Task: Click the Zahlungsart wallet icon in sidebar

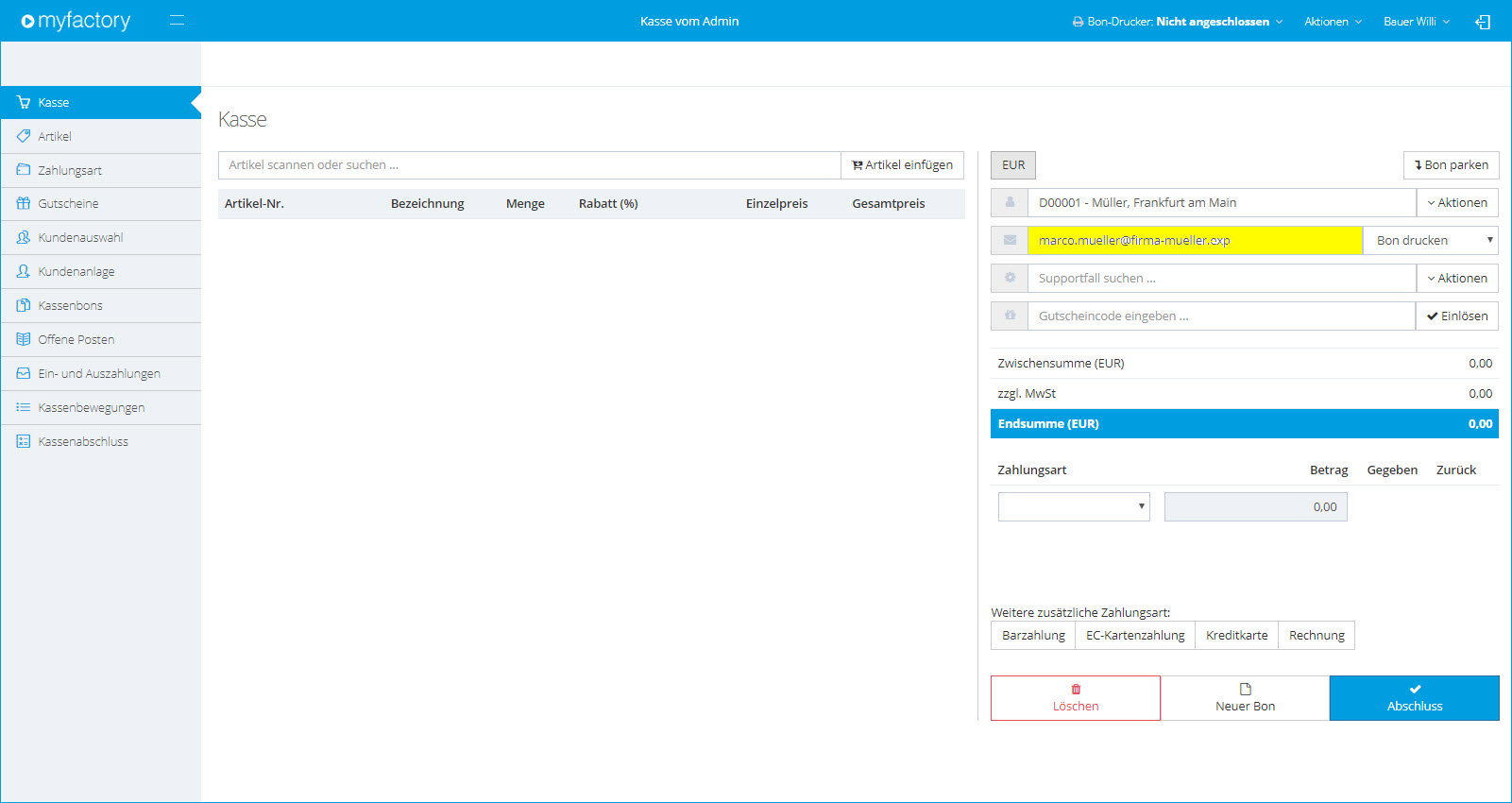Action: click(24, 170)
